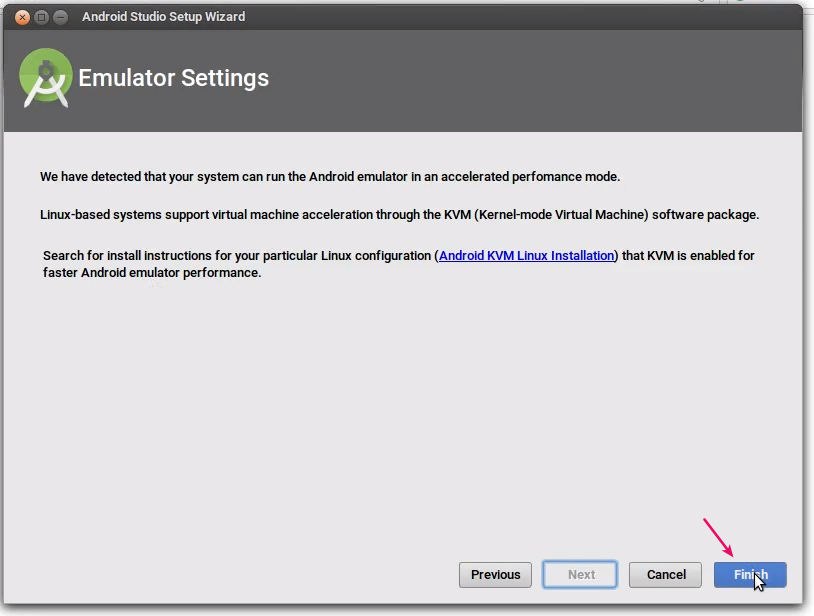Click the minimize window button
The image size is (814, 616).
(60, 16)
